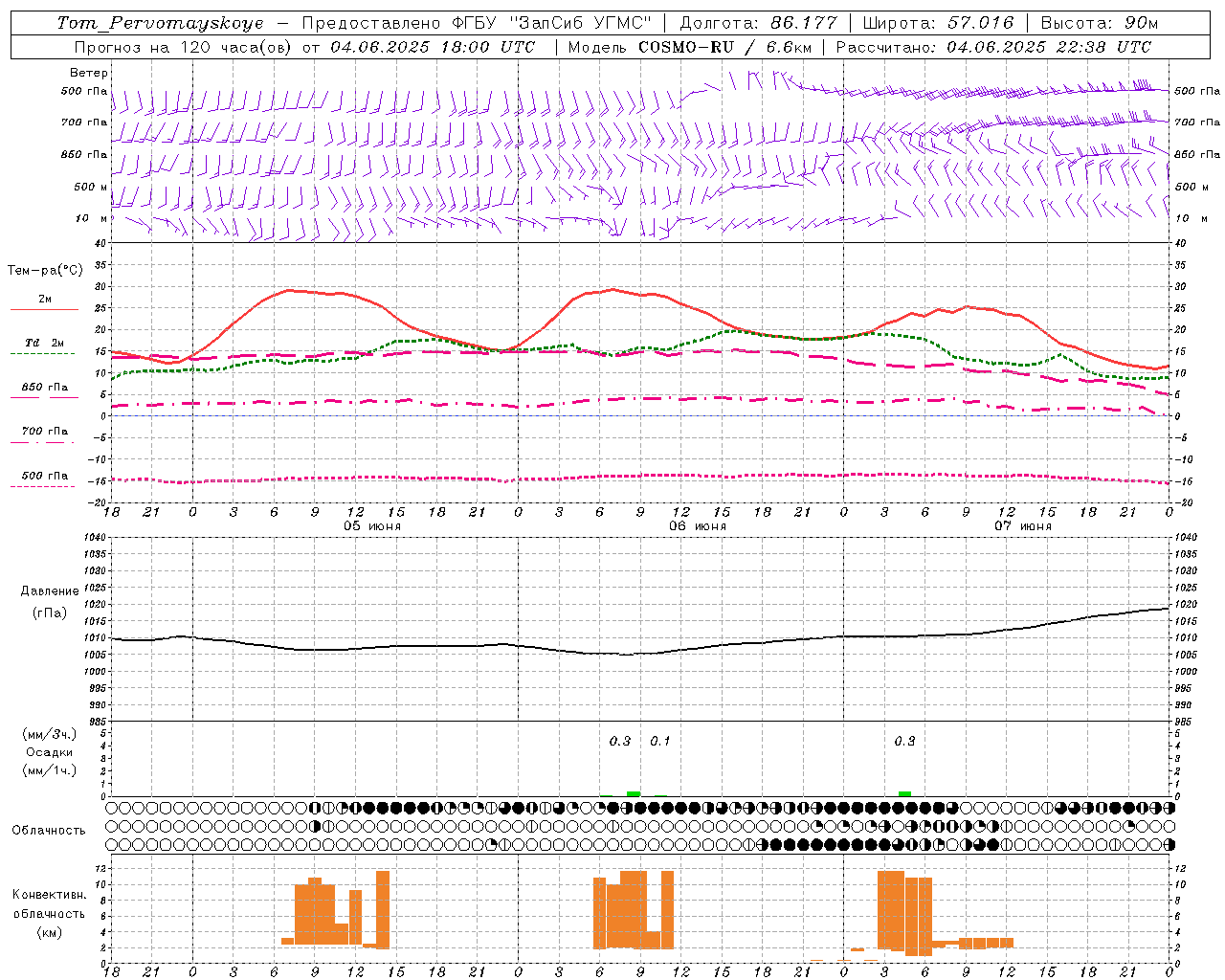The image size is (1225, 980).
Task: Select the forecast start time 04.06.2025 18:00 UTC
Action: point(433,47)
